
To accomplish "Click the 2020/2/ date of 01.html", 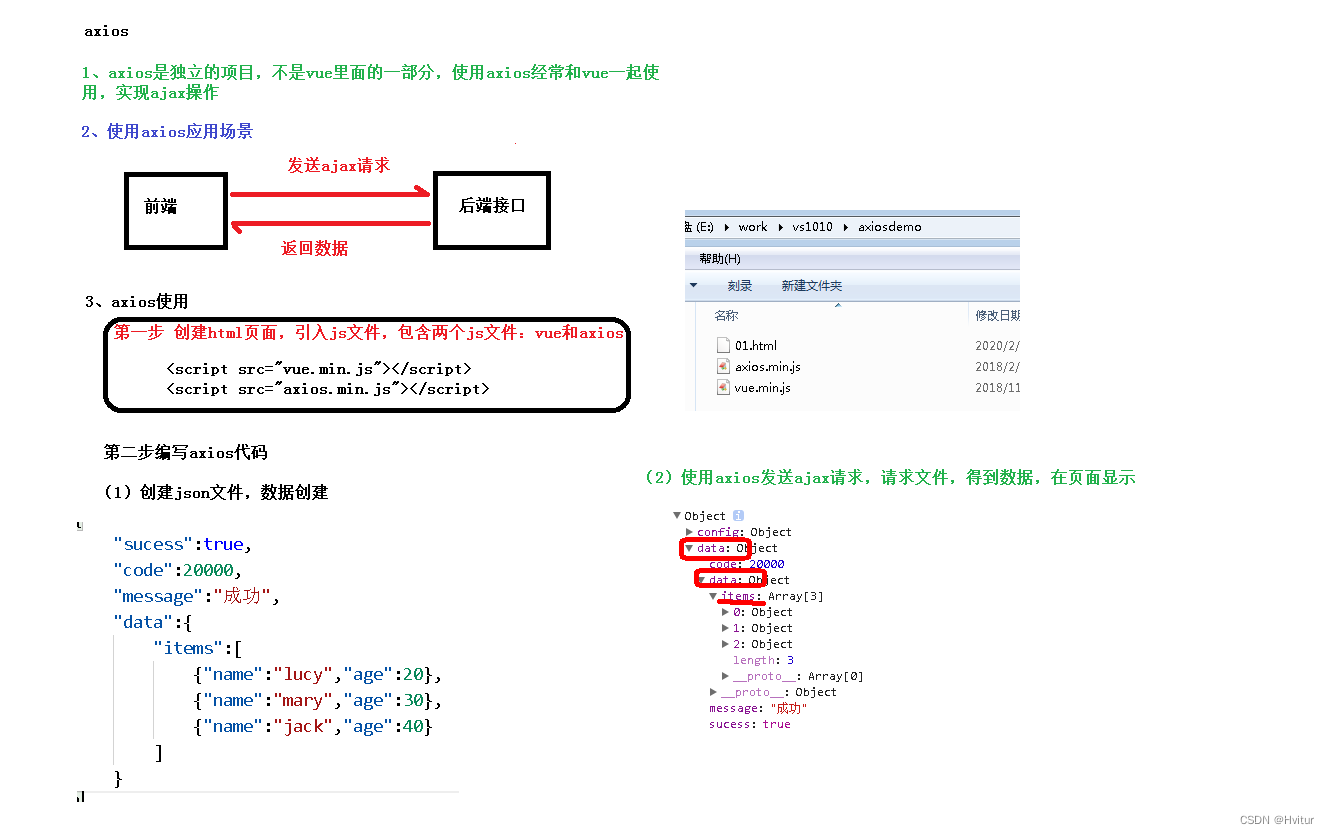I will click(997, 346).
